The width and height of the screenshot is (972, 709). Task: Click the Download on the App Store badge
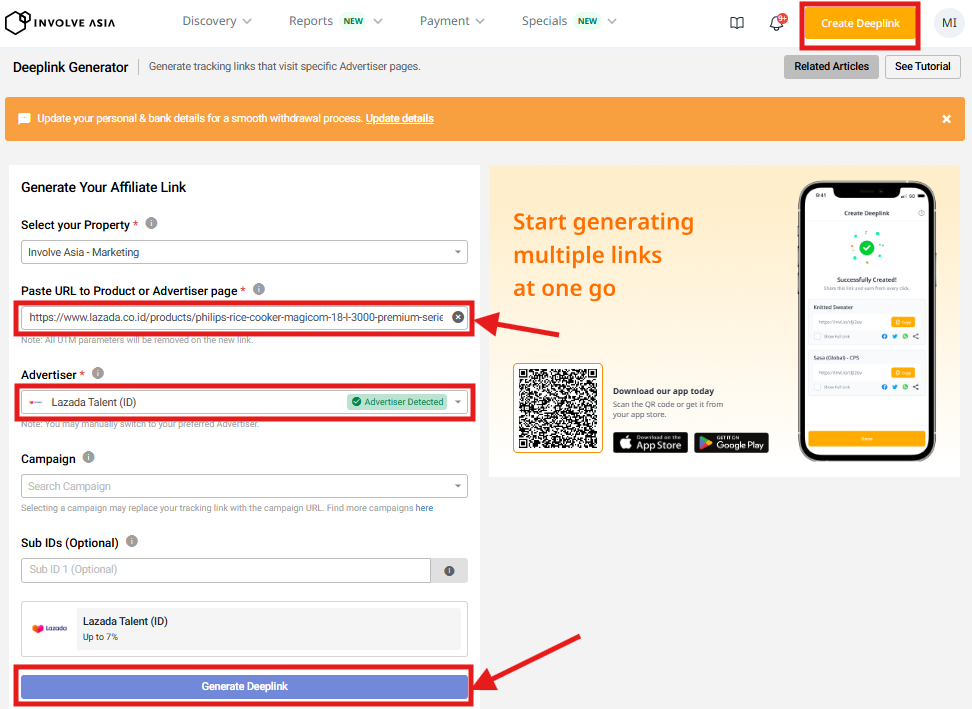pos(650,442)
